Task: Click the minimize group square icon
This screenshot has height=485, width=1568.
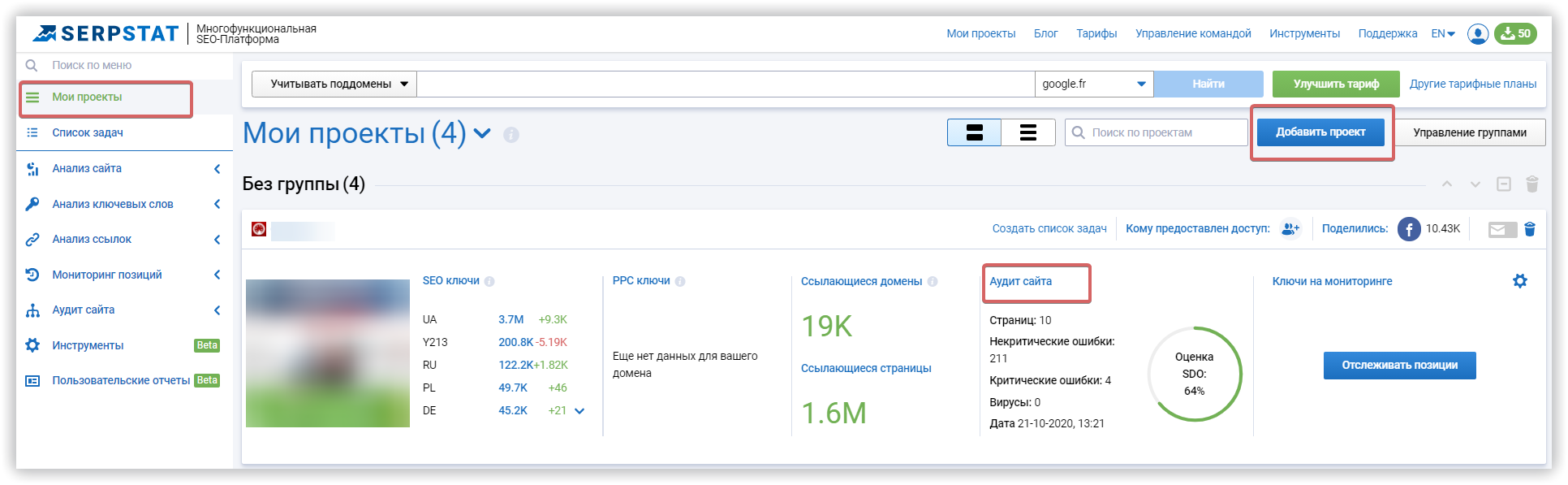Action: pyautogui.click(x=1504, y=184)
